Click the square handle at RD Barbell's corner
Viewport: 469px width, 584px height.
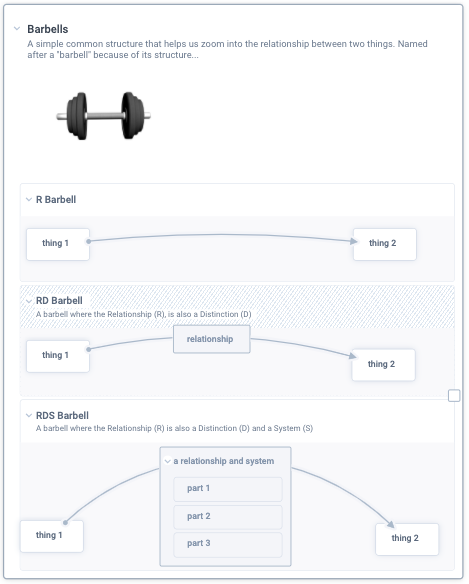click(x=454, y=396)
